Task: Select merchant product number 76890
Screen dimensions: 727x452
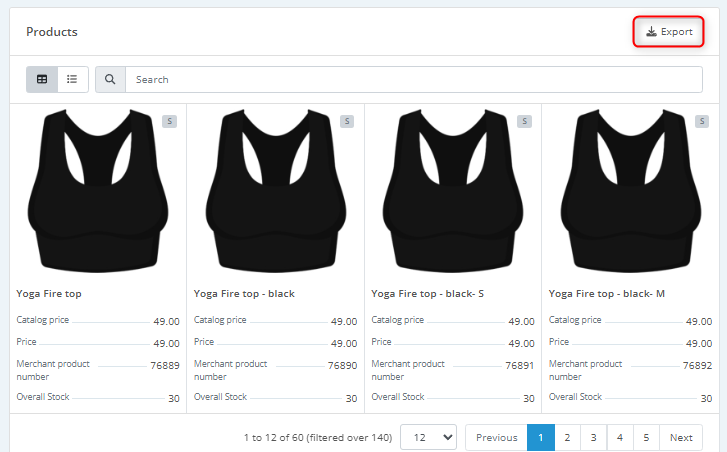Action: (343, 366)
